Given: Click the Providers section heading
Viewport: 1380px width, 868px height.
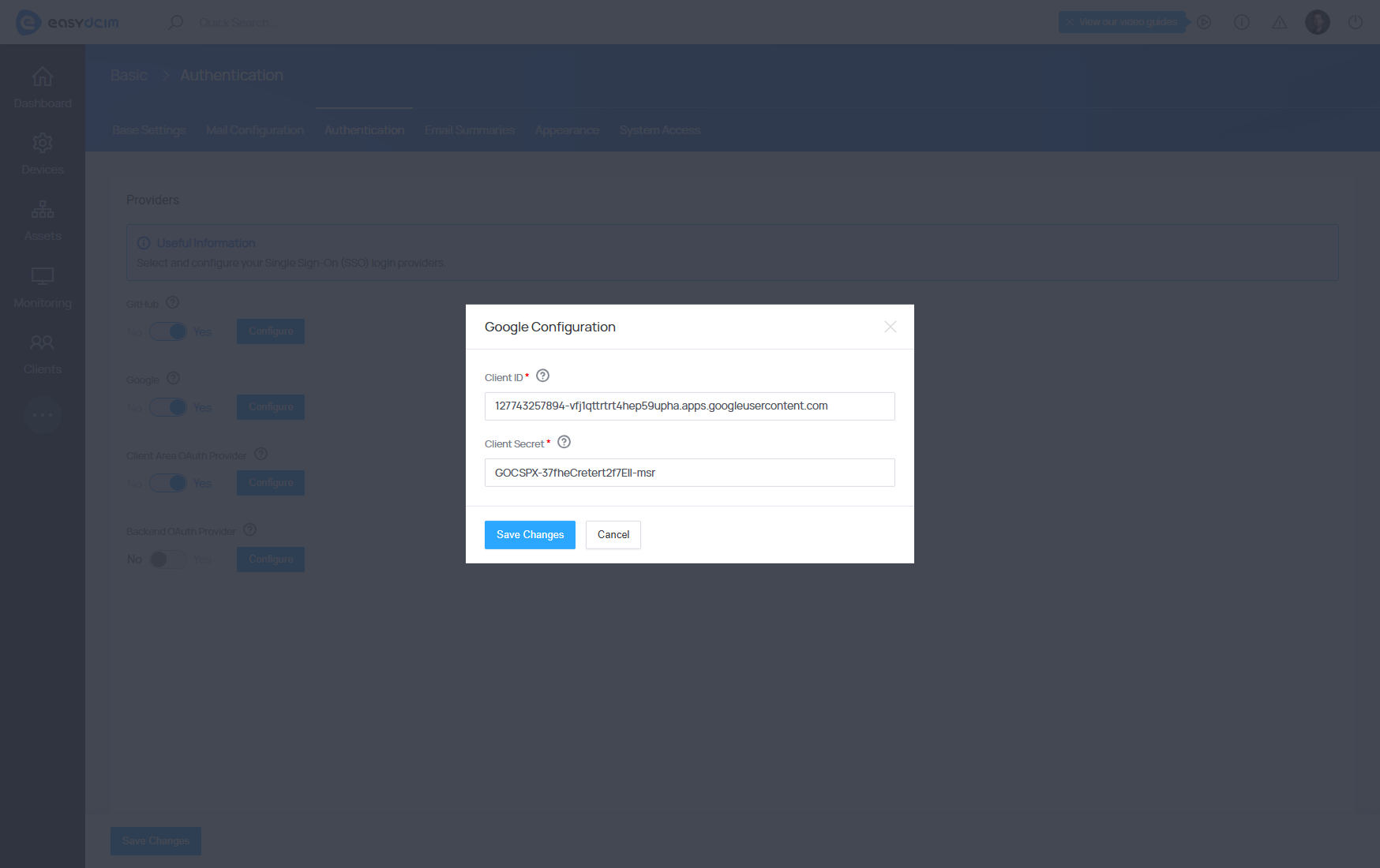Looking at the screenshot, I should (x=152, y=200).
